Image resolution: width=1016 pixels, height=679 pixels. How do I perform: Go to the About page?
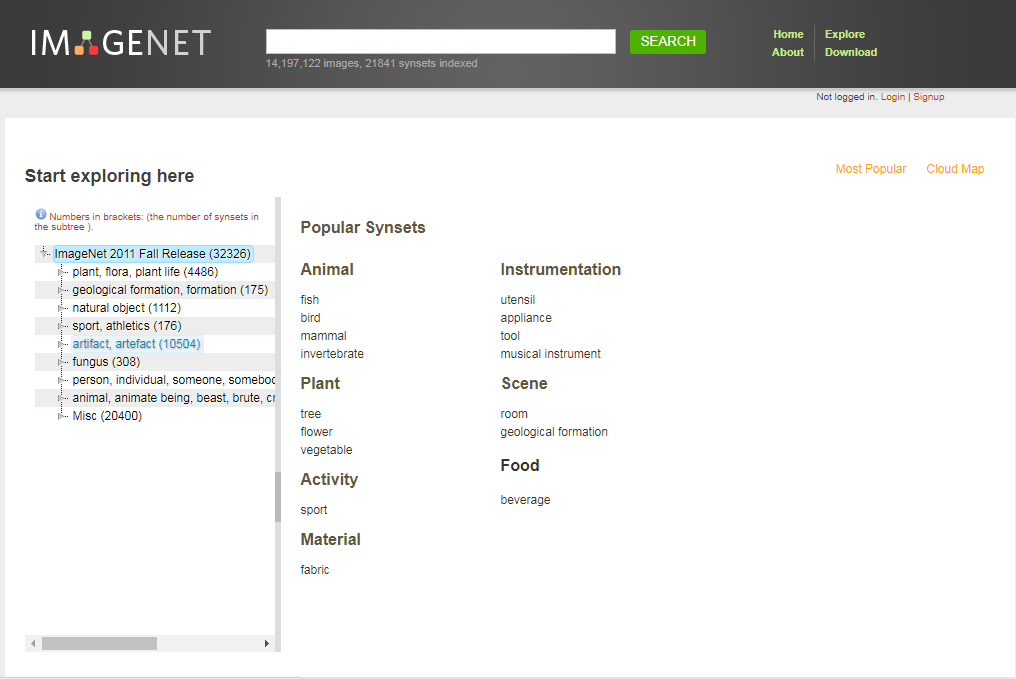click(787, 52)
